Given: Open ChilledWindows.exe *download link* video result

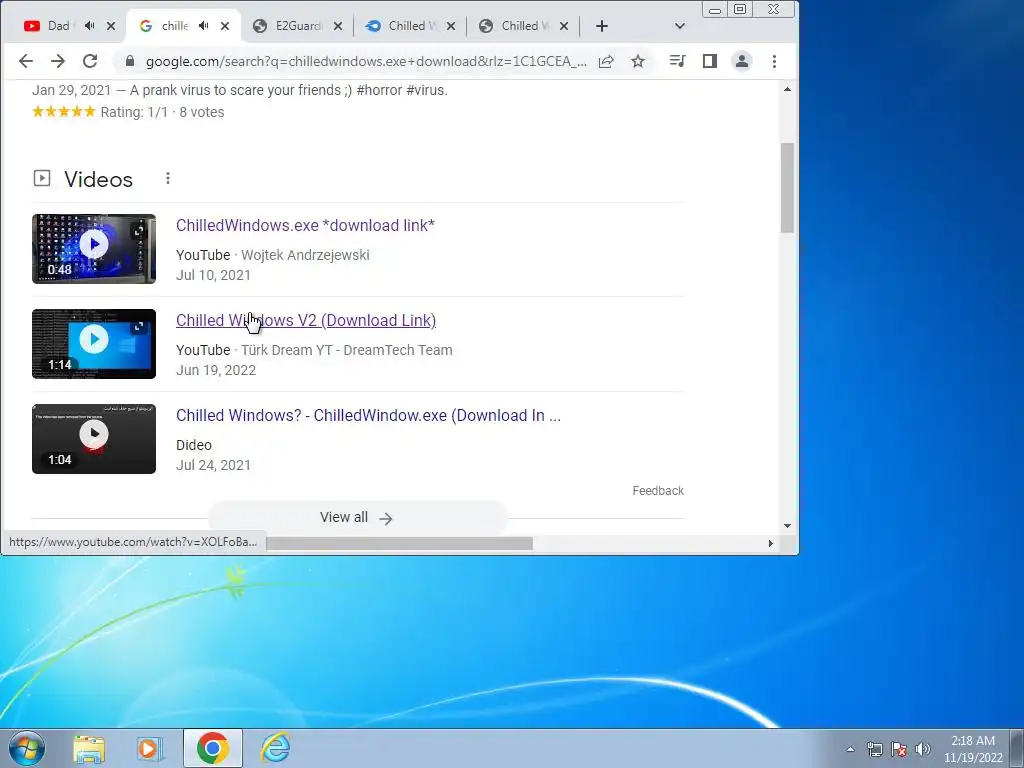Looking at the screenshot, I should tap(305, 225).
